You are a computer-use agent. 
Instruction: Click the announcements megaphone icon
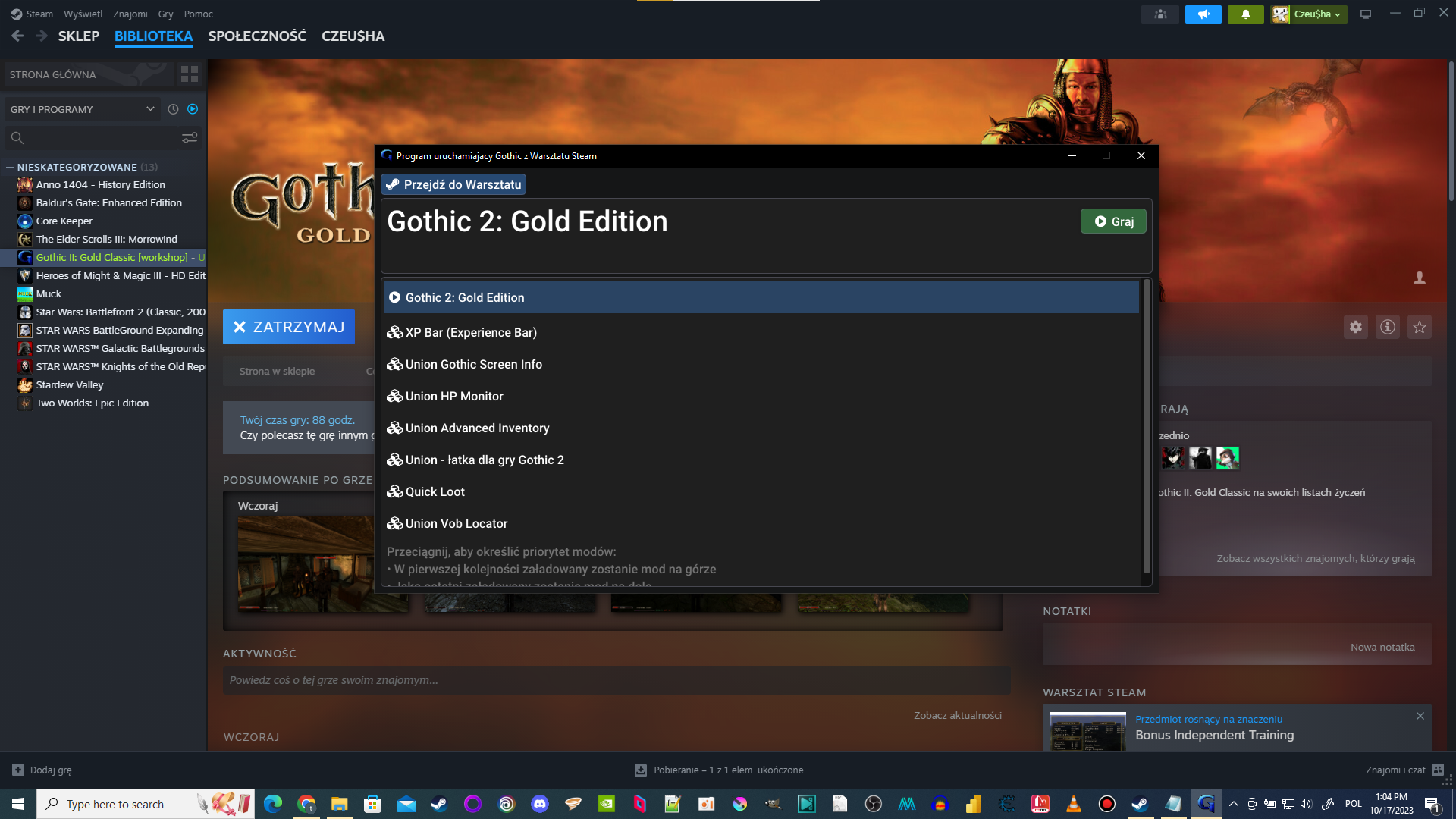pyautogui.click(x=1203, y=14)
